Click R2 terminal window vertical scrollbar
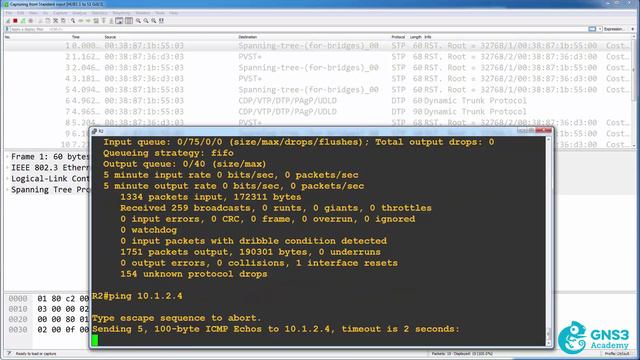The width and height of the screenshot is (640, 360). coord(549,241)
